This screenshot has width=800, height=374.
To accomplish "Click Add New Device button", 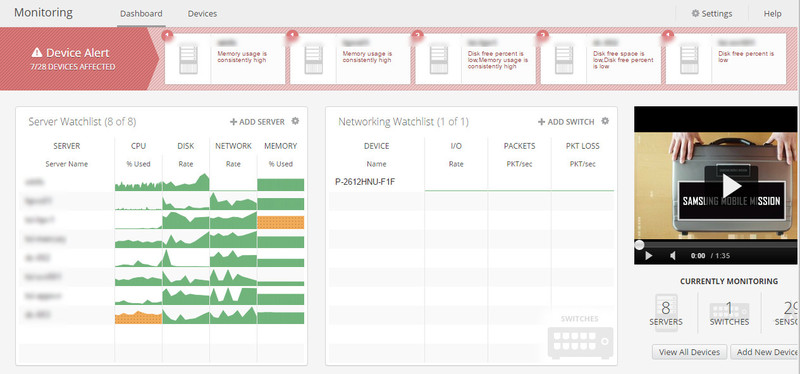I will (765, 352).
